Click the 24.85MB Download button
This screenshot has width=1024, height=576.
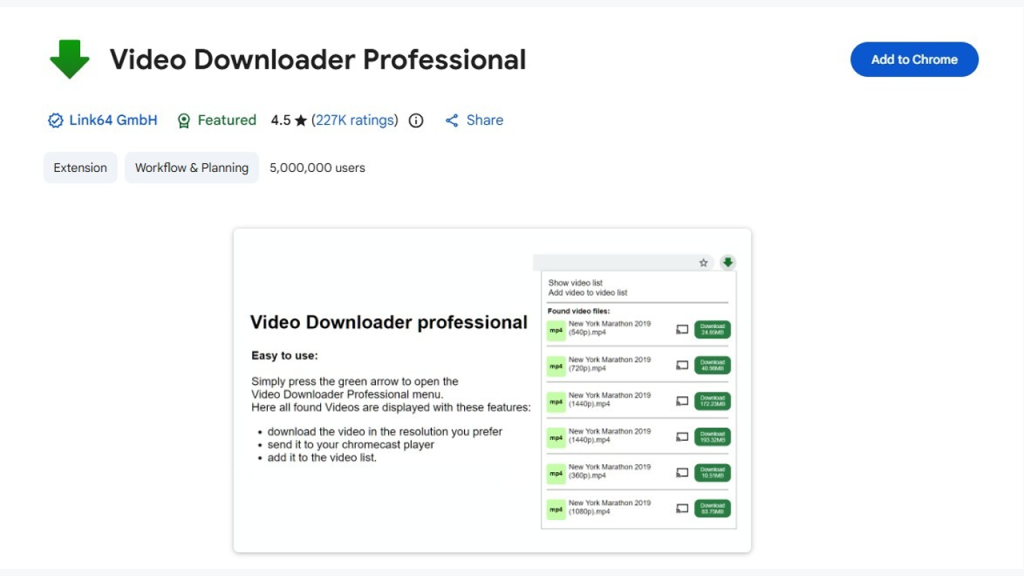tap(712, 329)
